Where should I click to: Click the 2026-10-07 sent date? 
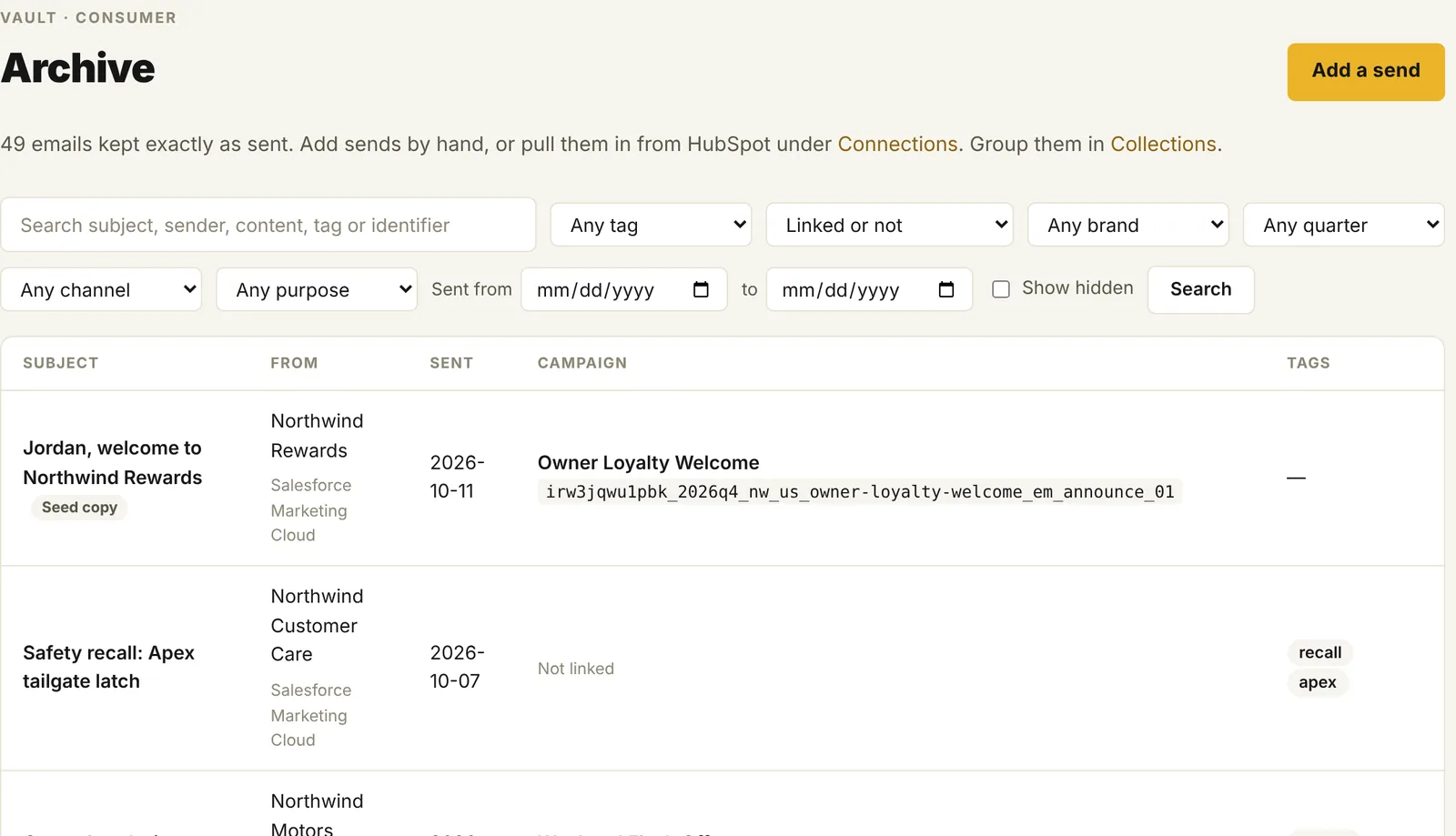tap(458, 667)
